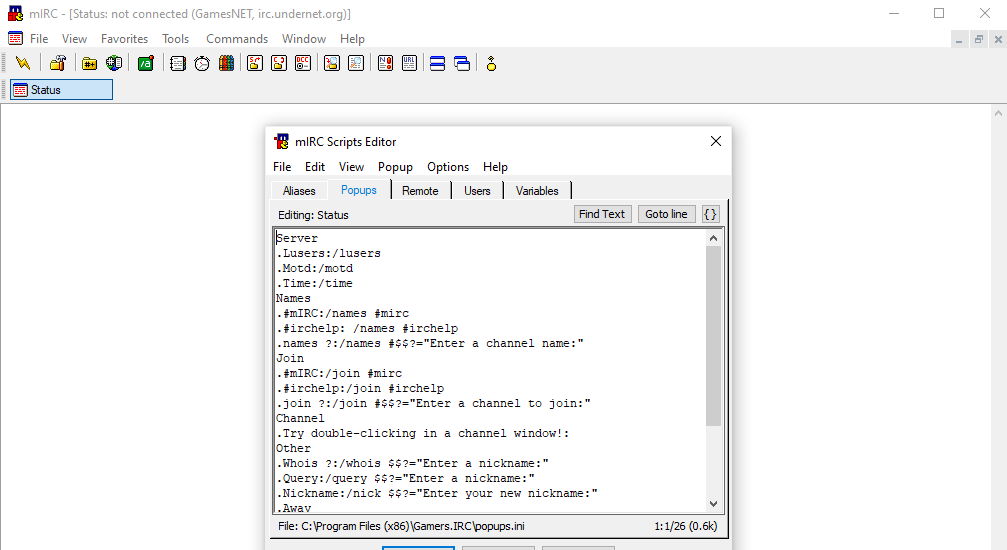Open the Favorites menu

[x=124, y=39]
